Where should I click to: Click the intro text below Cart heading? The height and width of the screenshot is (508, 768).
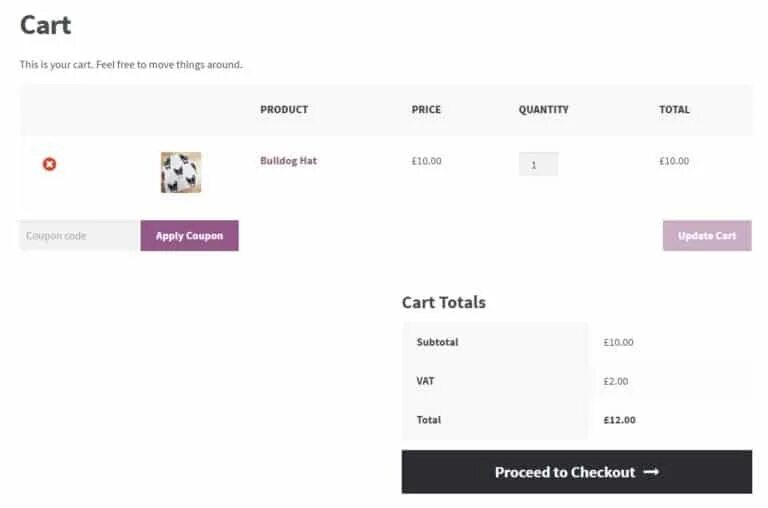(131, 65)
